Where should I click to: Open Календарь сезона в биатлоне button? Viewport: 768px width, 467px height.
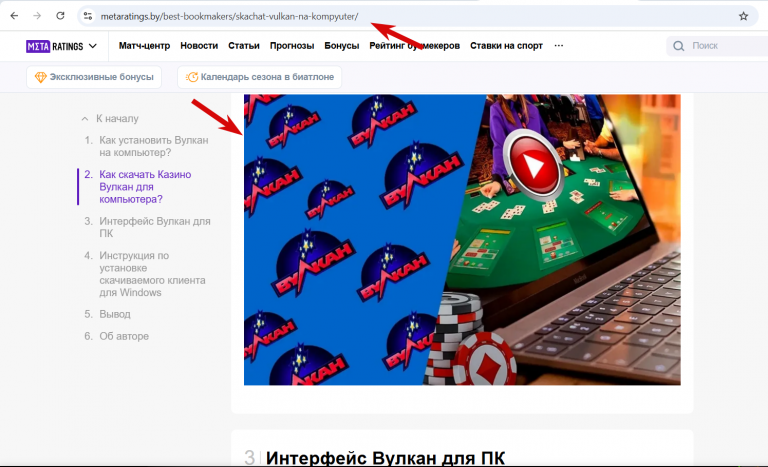tap(260, 77)
